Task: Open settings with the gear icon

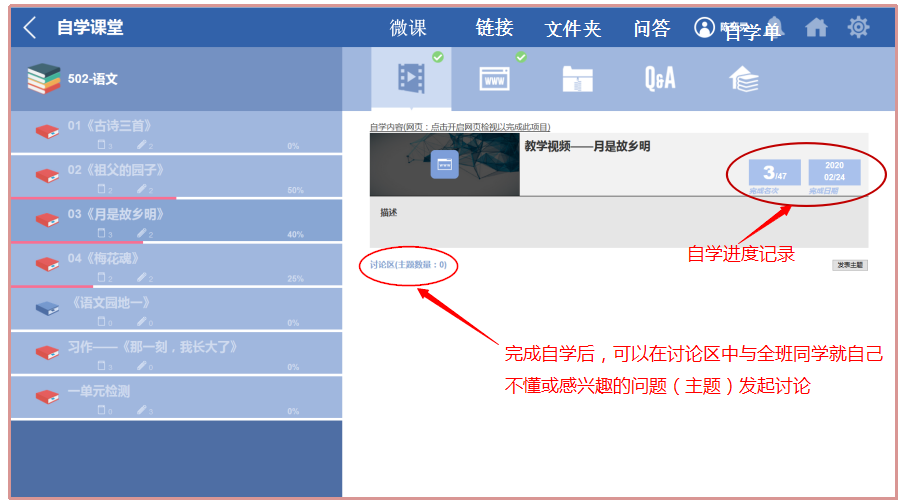Action: [858, 28]
